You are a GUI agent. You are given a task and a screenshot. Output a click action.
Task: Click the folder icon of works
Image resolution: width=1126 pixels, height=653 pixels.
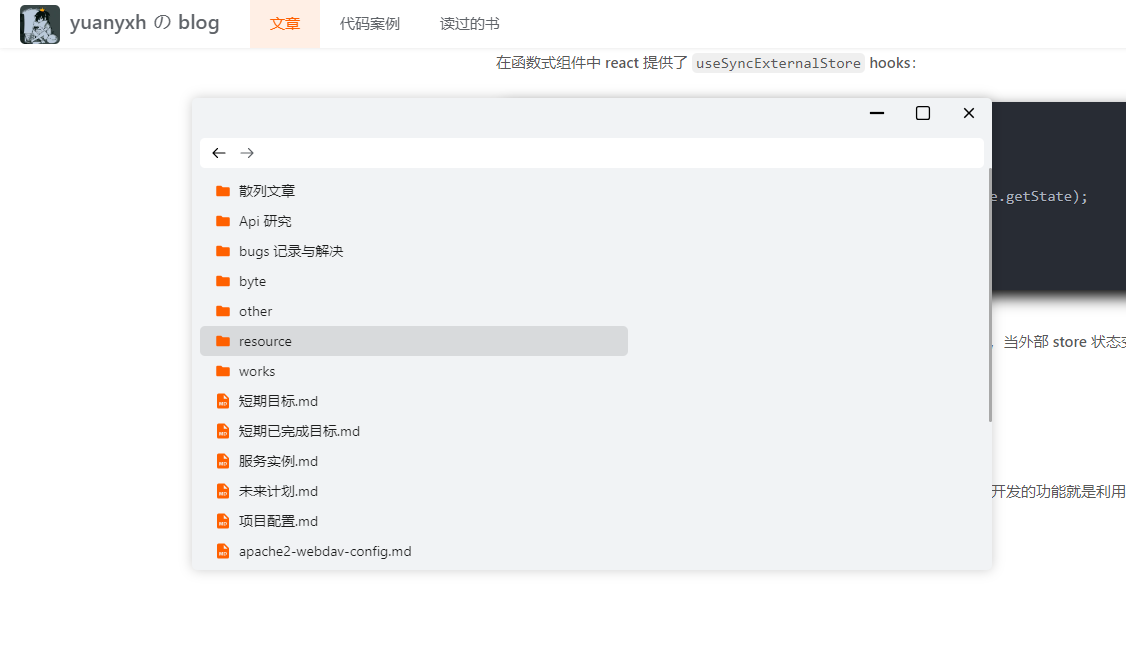pyautogui.click(x=223, y=371)
